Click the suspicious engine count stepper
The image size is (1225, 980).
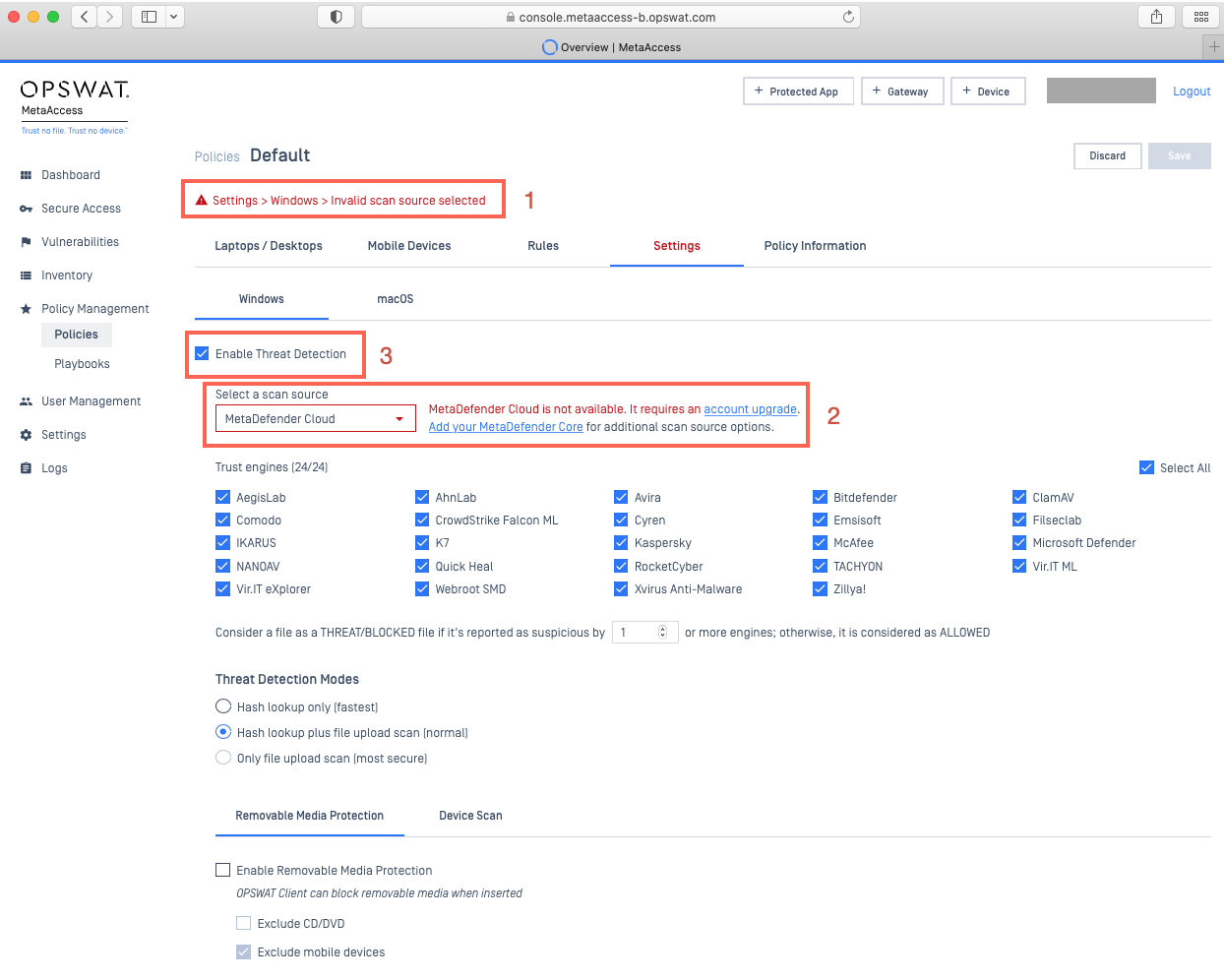point(662,632)
